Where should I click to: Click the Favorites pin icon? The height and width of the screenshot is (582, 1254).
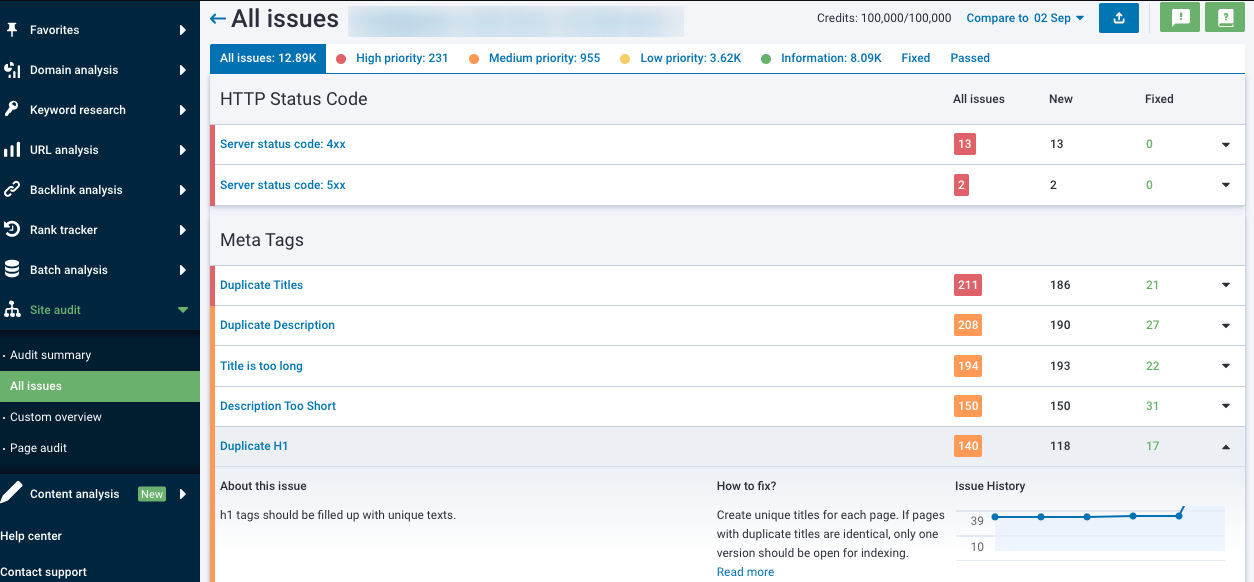pyautogui.click(x=12, y=30)
